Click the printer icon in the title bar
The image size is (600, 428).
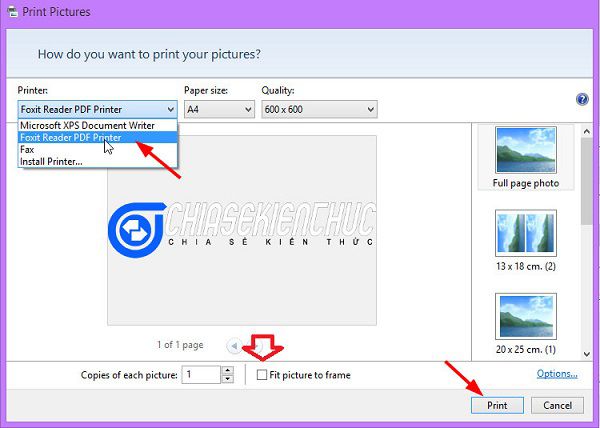click(x=13, y=11)
